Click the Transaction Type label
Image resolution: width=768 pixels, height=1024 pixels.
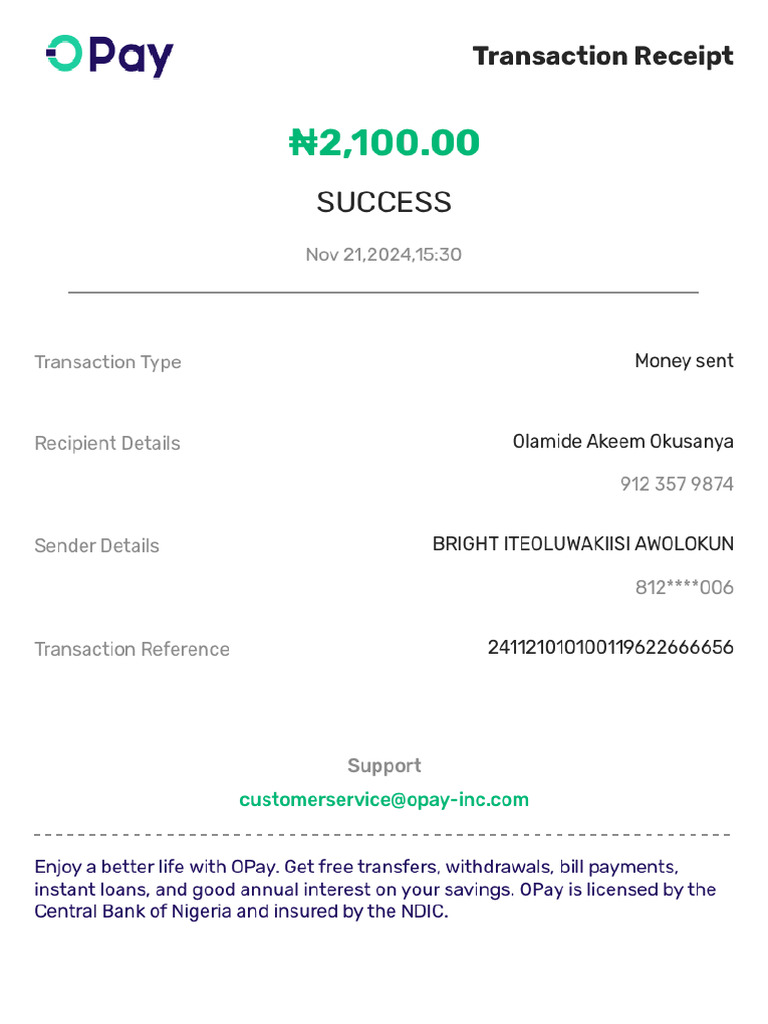108,362
